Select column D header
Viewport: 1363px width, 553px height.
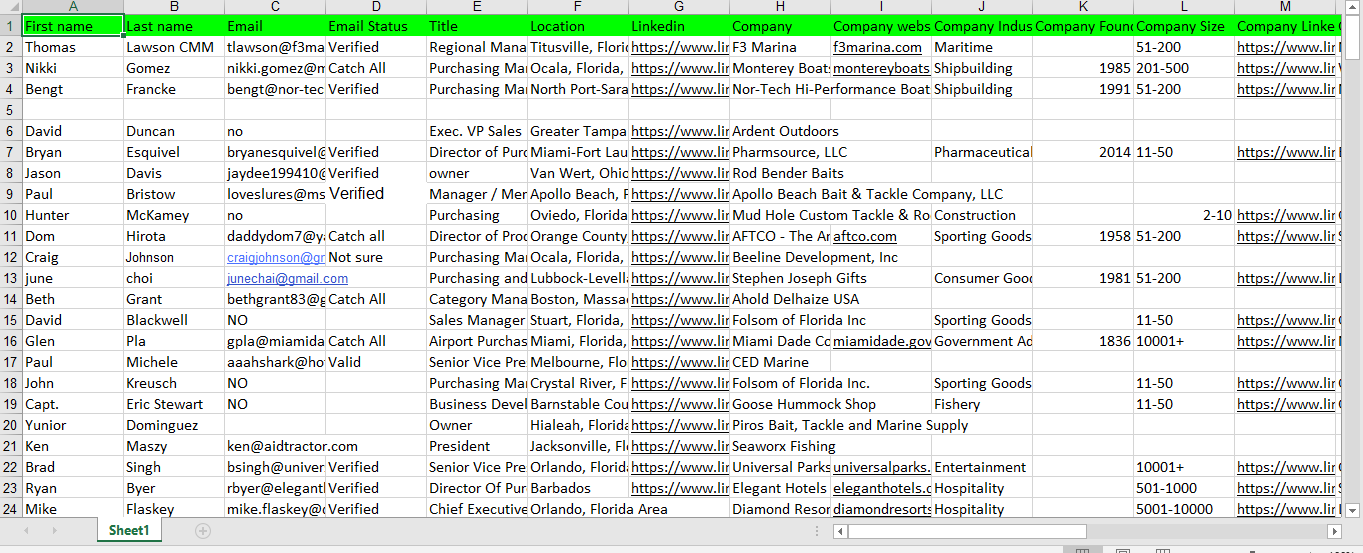coord(376,7)
